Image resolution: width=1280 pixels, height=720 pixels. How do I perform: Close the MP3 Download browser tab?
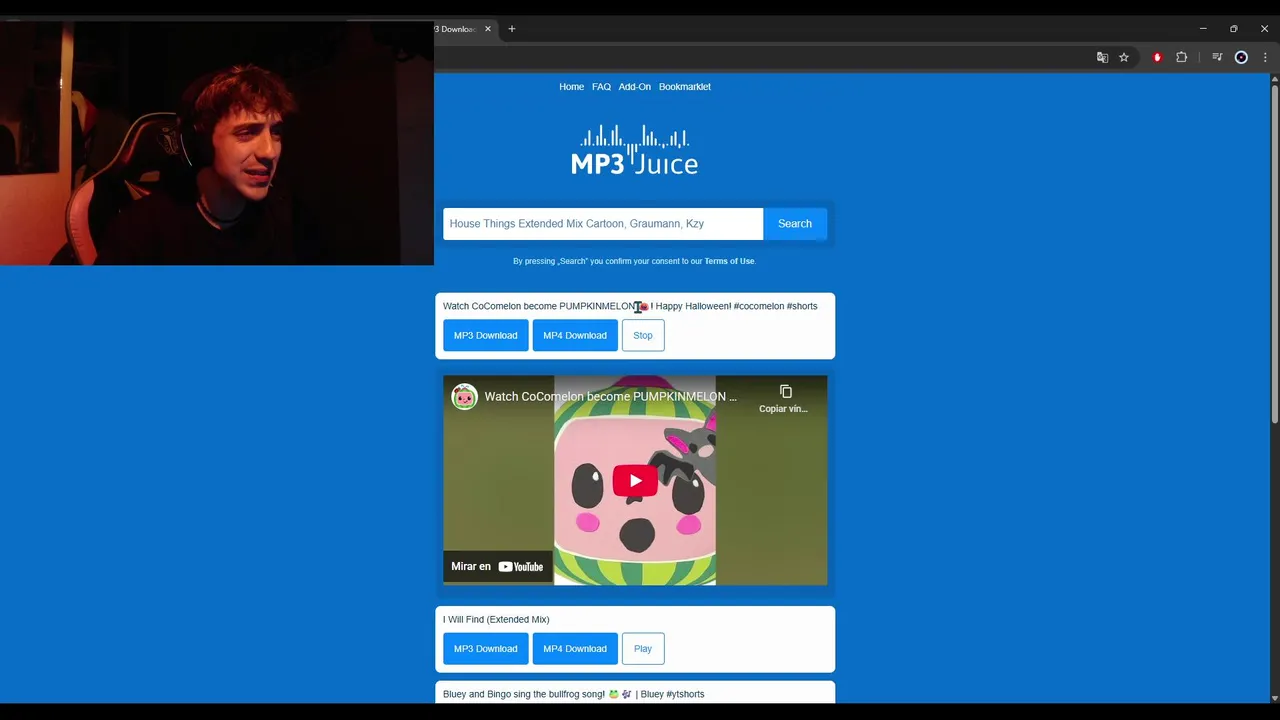(488, 29)
